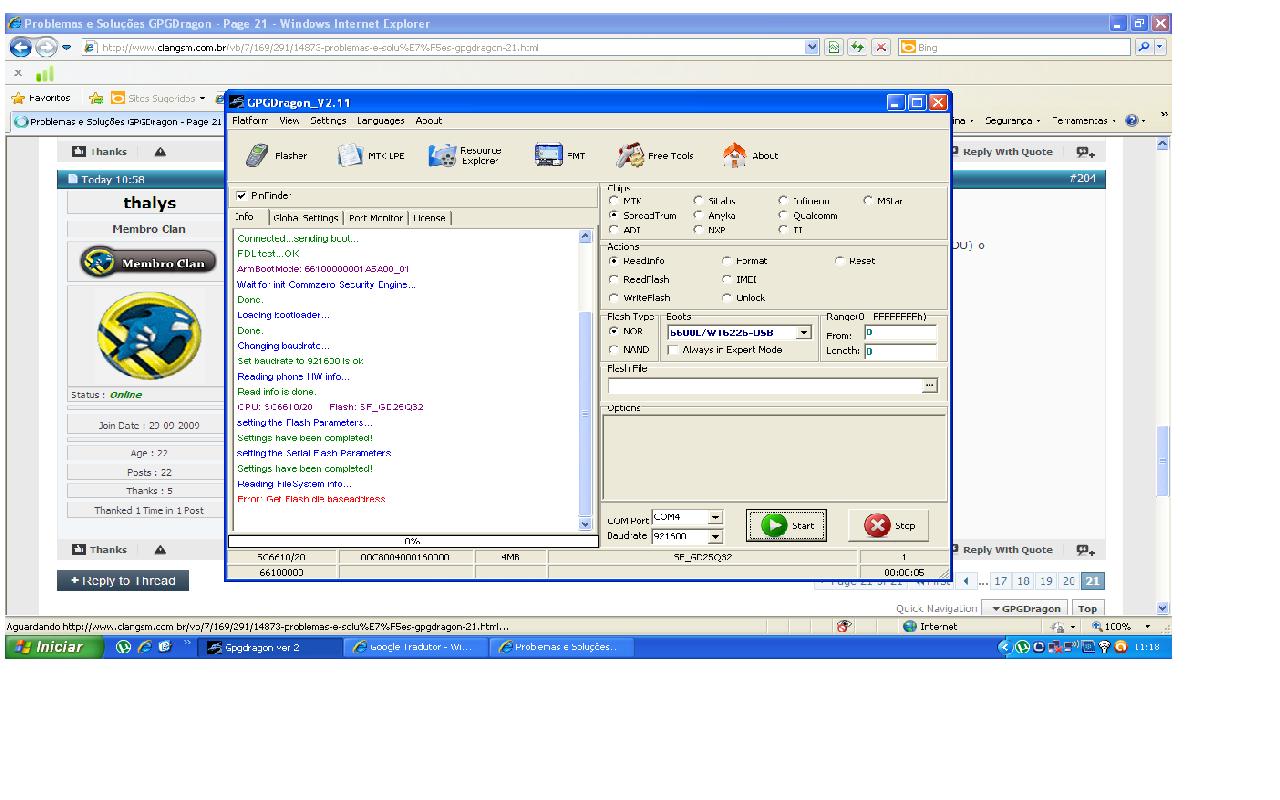Open the Baudrate dropdown
1280x800 pixels.
(715, 537)
